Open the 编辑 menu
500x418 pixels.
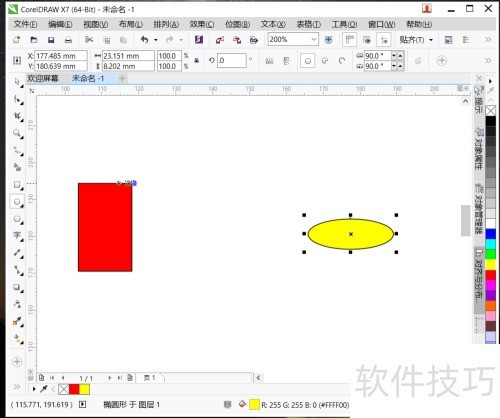coord(60,24)
